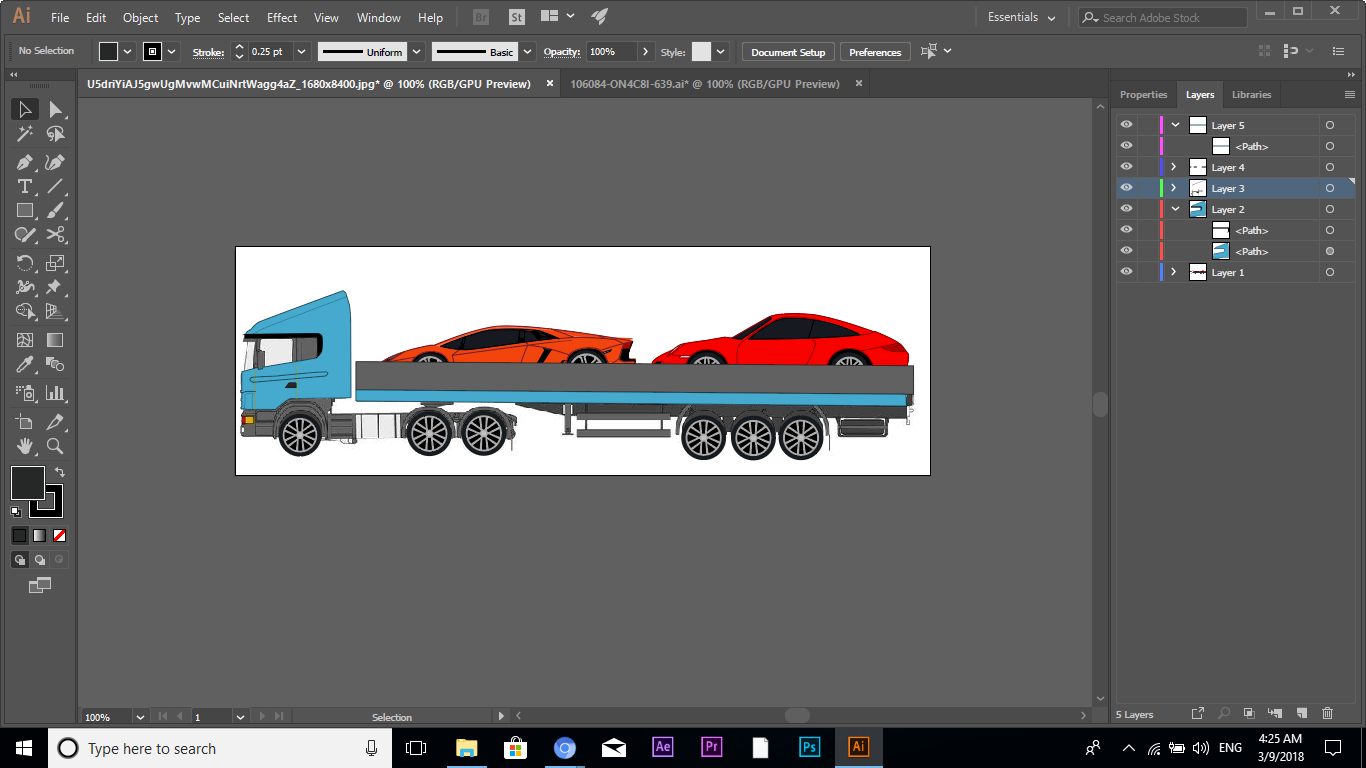Image resolution: width=1366 pixels, height=768 pixels.
Task: Click the Document Setup button
Action: click(x=788, y=52)
